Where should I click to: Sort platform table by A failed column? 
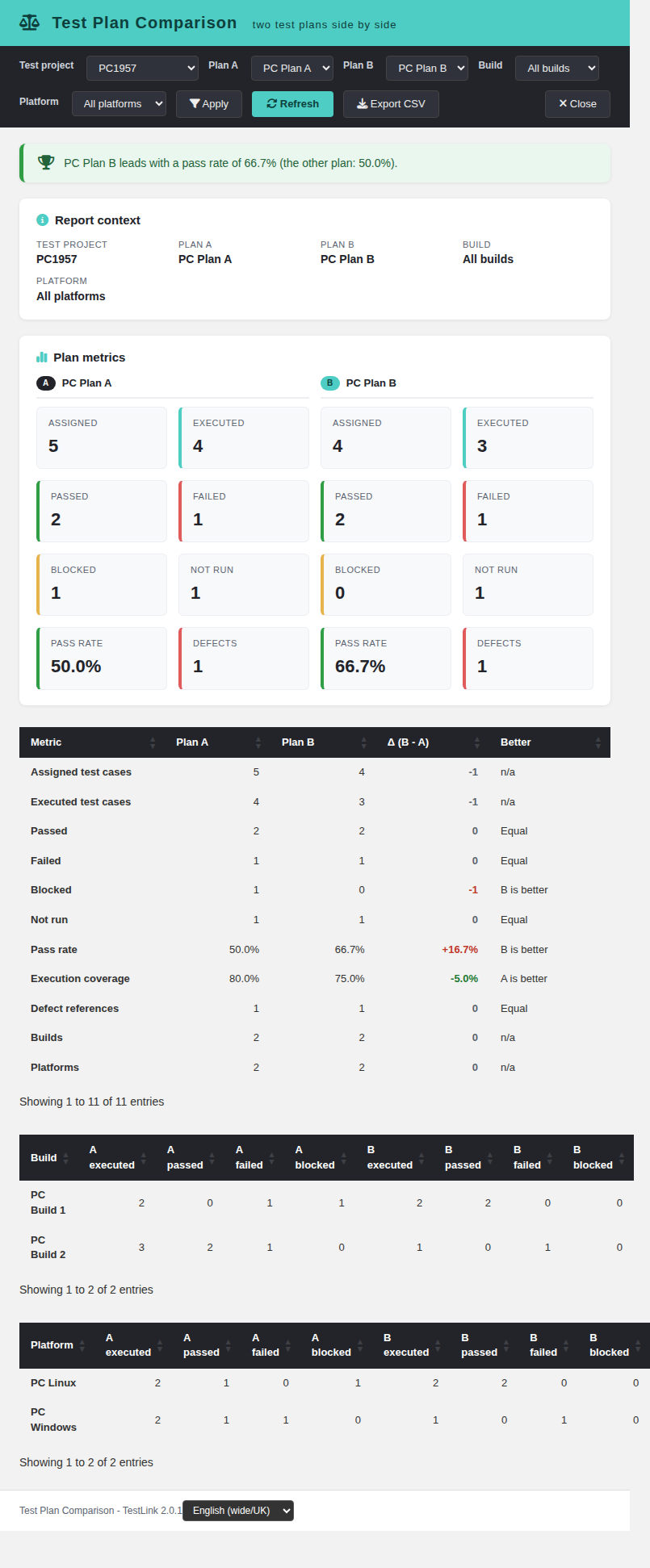tap(270, 1345)
